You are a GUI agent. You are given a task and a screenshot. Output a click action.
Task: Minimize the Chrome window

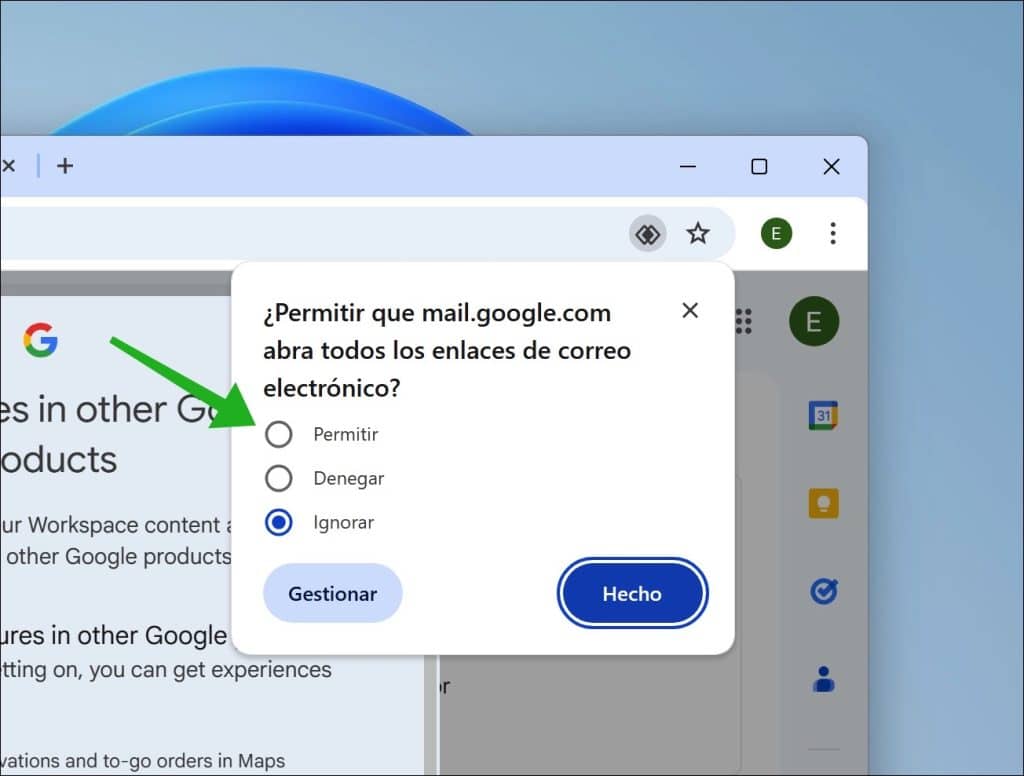point(688,167)
